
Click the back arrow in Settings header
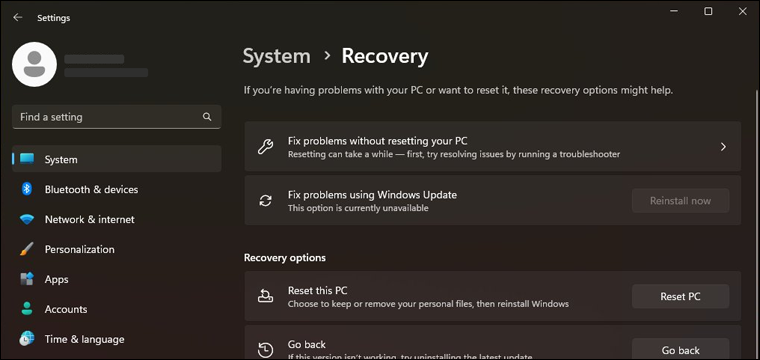(18, 17)
